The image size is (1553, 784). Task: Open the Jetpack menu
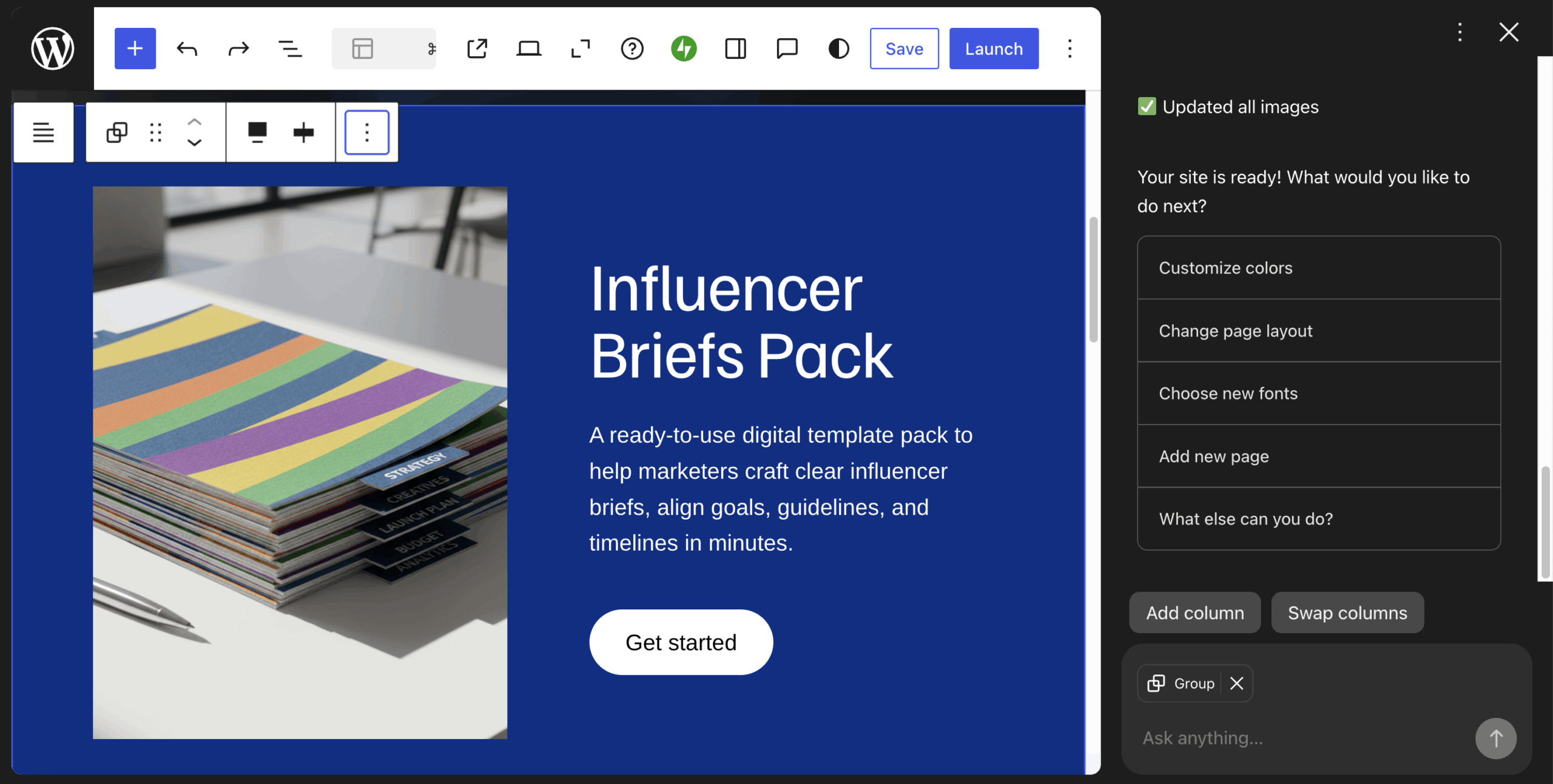(683, 49)
